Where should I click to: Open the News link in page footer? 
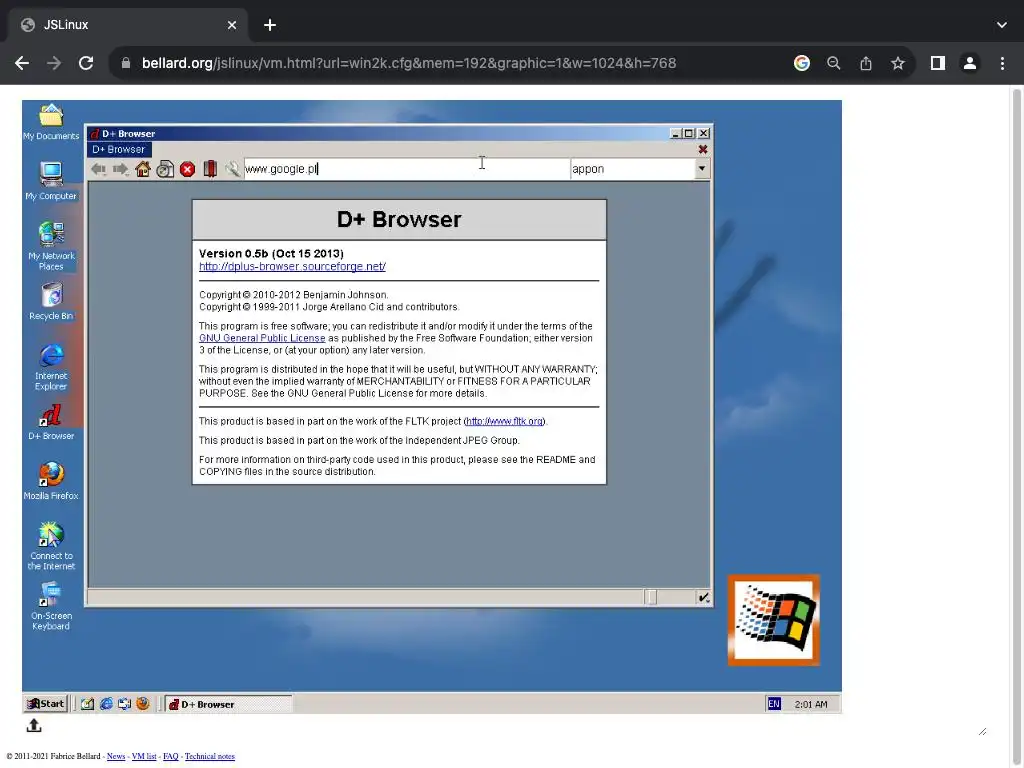tap(116, 756)
